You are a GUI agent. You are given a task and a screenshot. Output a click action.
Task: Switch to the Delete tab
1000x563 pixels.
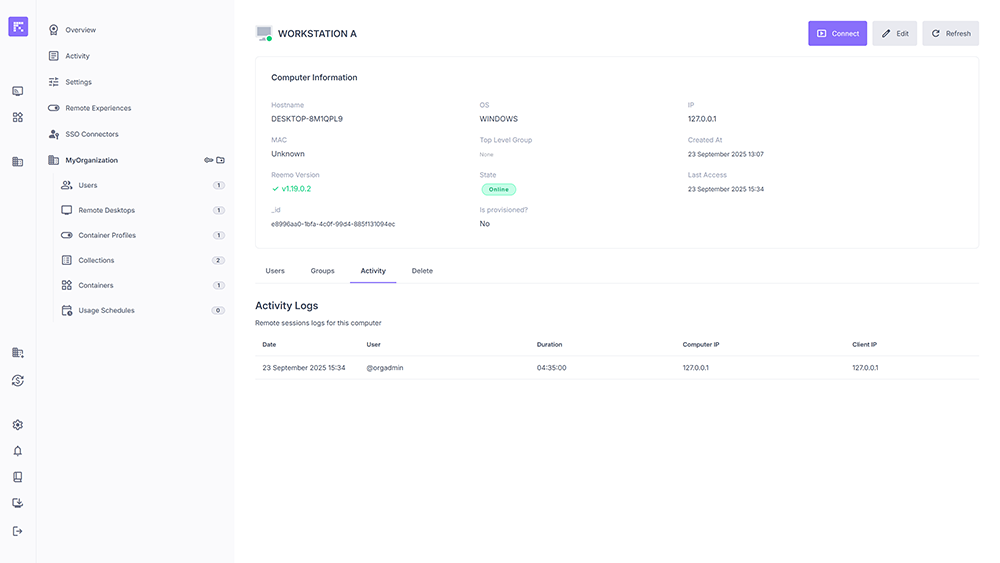[x=422, y=271]
